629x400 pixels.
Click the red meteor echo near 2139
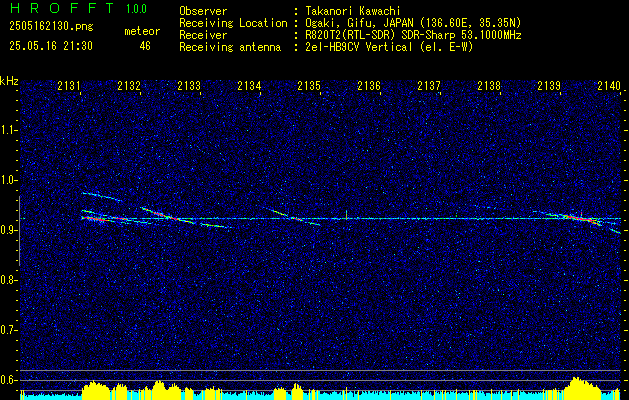(580, 218)
